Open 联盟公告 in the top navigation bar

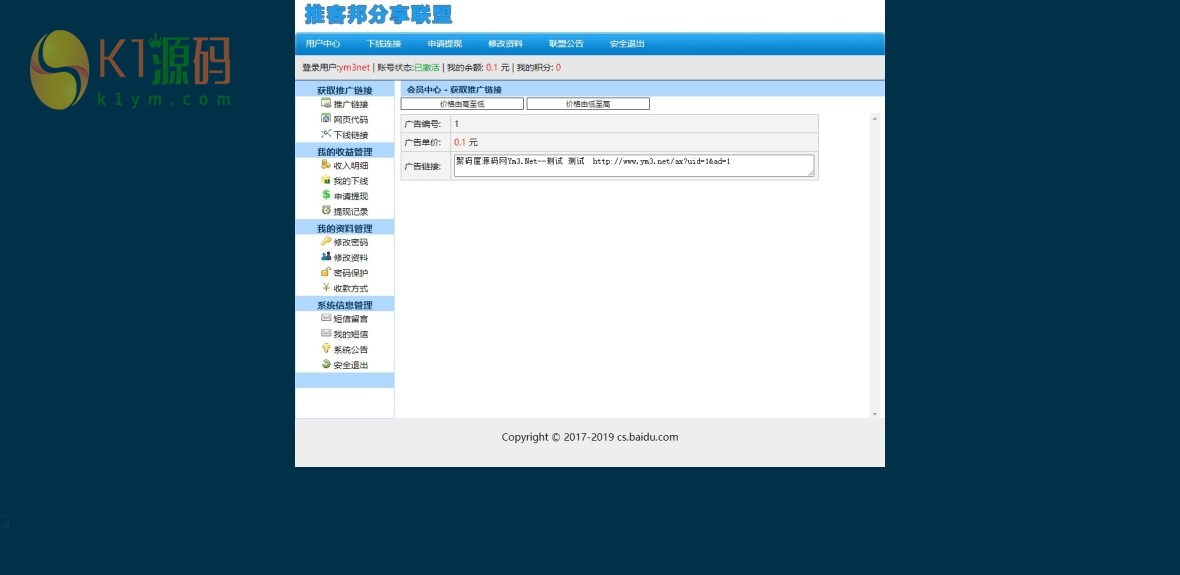point(566,44)
